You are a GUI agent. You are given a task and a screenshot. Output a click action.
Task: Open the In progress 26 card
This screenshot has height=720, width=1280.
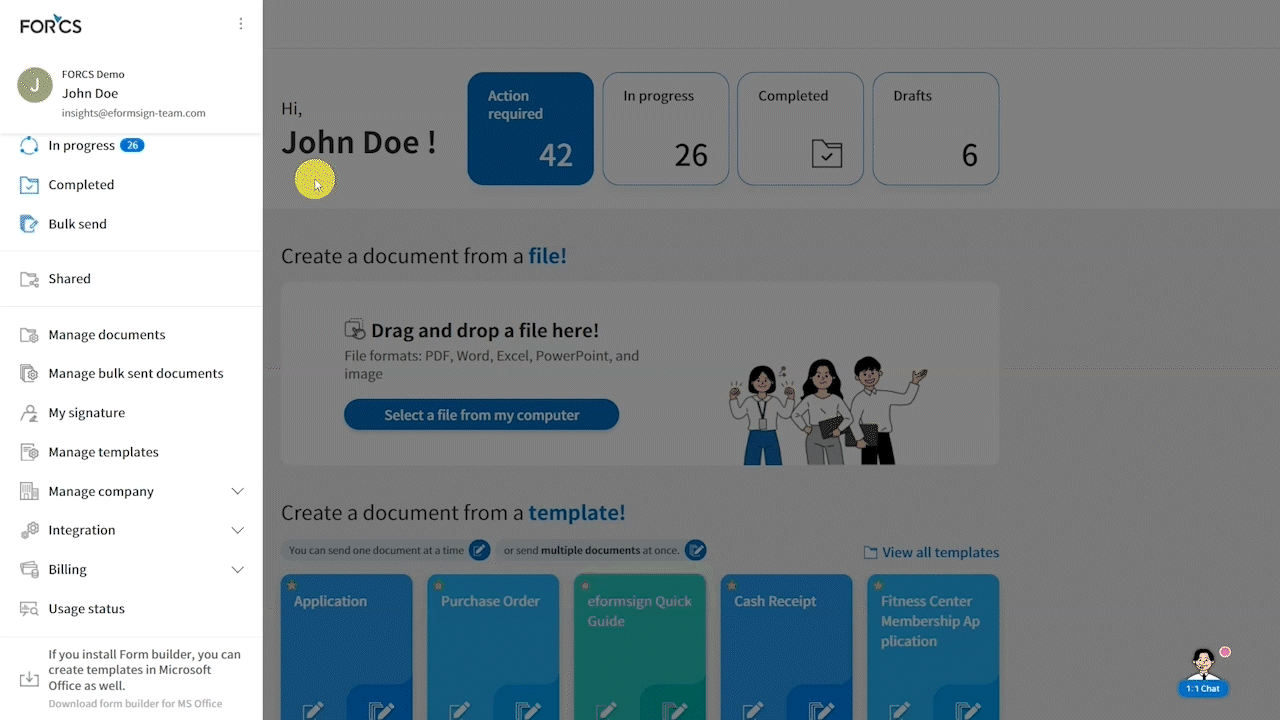(665, 128)
